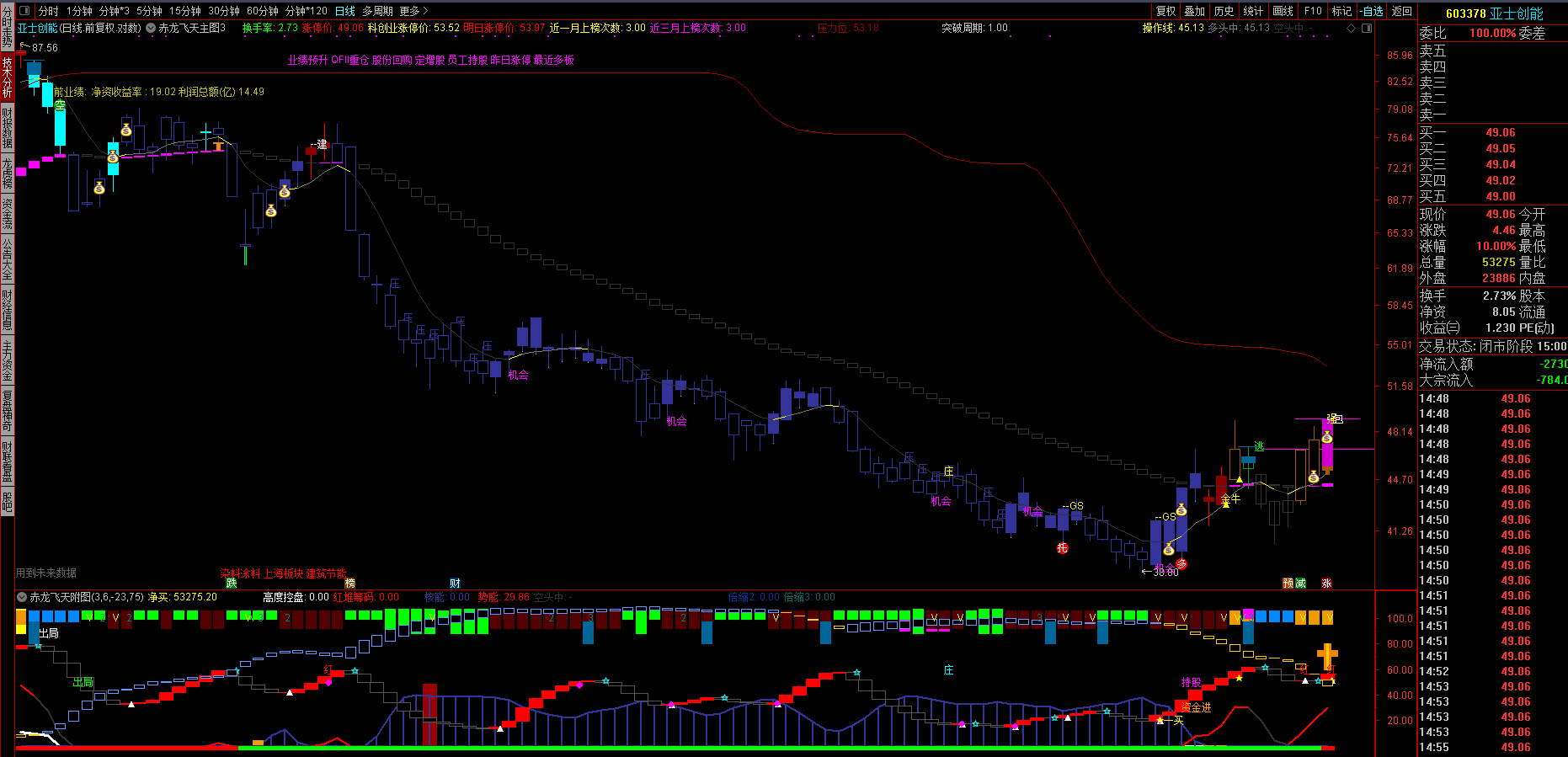The height and width of the screenshot is (757, 1568).
Task: Click the 预 marker icon on the date axis
Action: tap(1288, 584)
